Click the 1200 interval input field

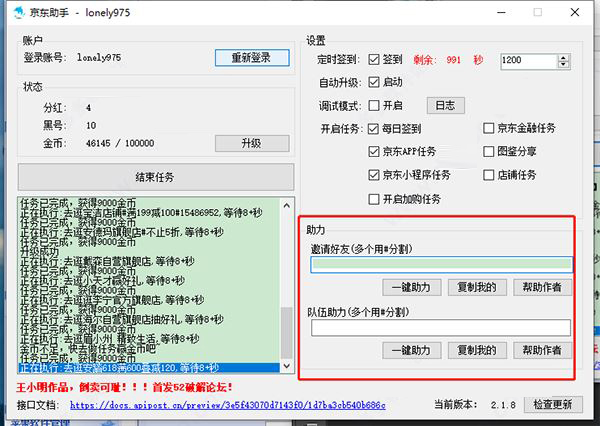[528, 61]
